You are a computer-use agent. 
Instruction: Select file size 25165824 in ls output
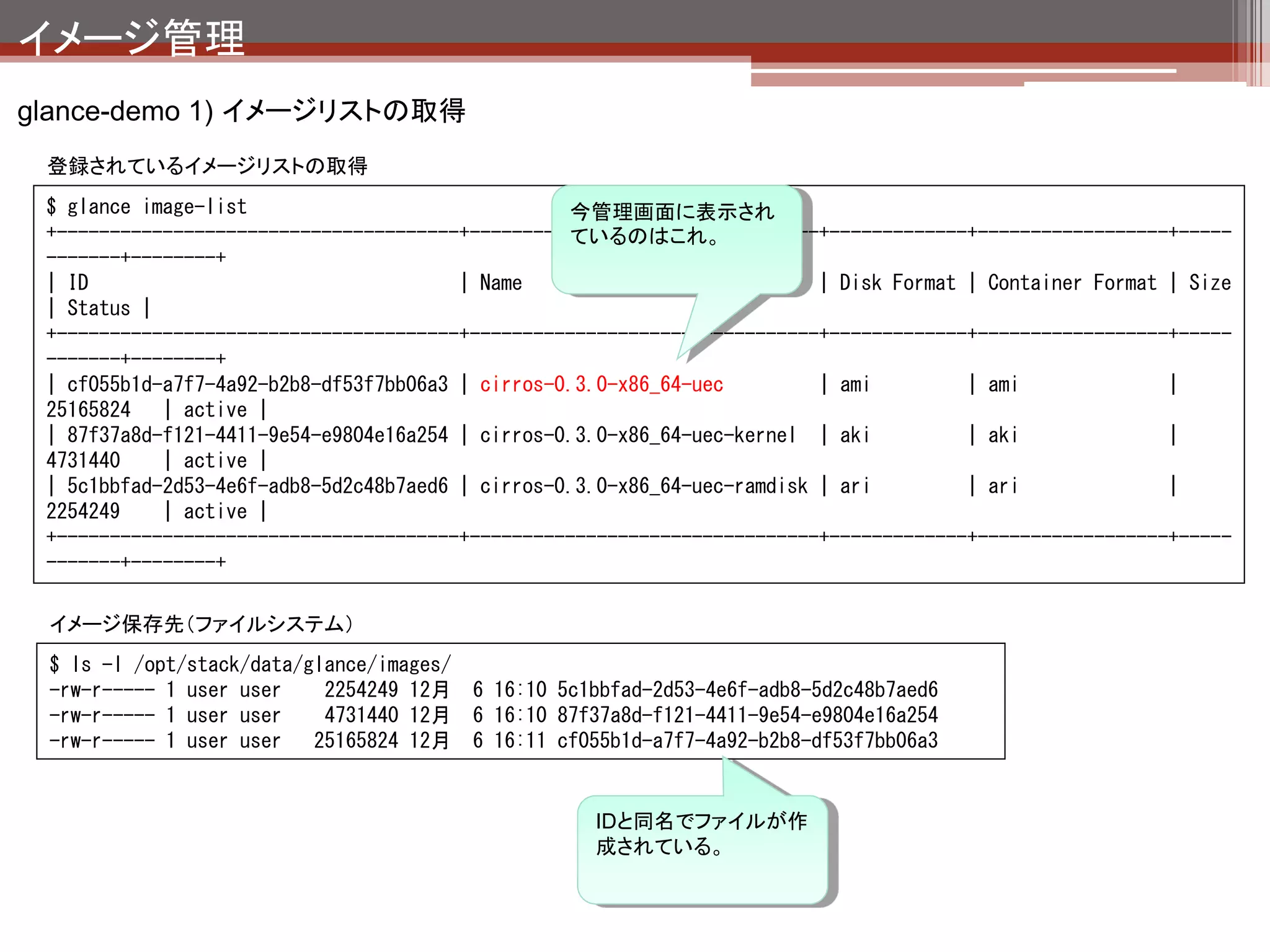click(356, 741)
